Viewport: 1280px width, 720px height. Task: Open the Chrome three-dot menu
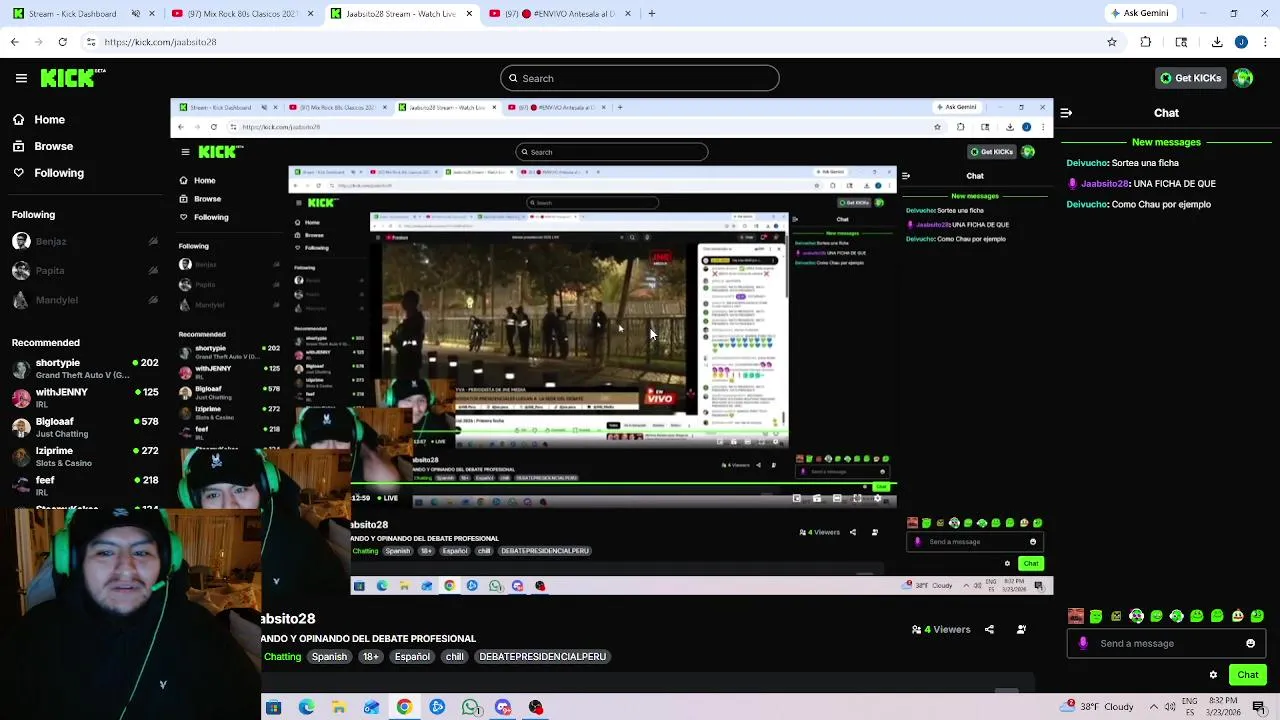click(x=1265, y=42)
